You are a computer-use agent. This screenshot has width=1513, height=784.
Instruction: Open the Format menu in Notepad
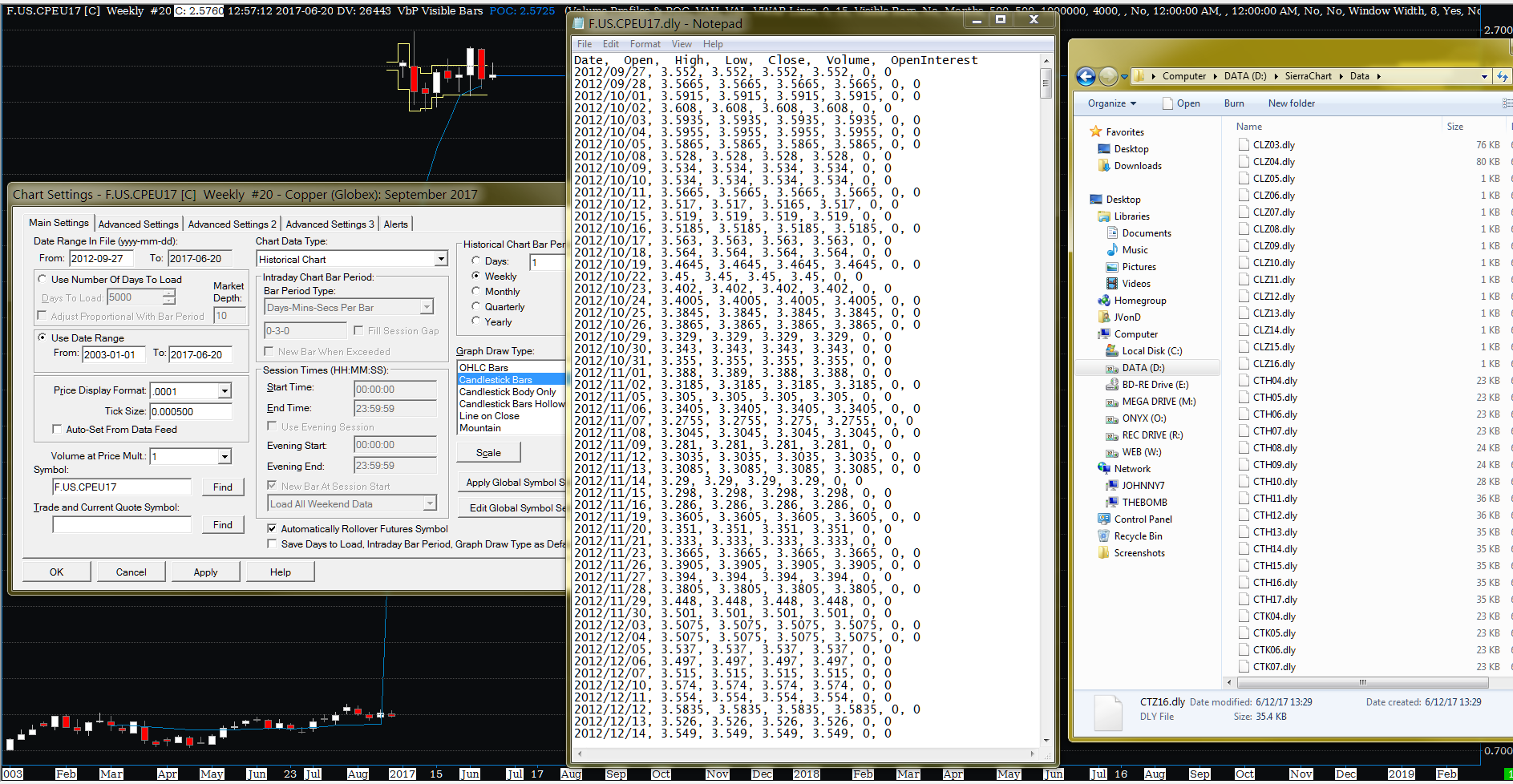(x=645, y=44)
